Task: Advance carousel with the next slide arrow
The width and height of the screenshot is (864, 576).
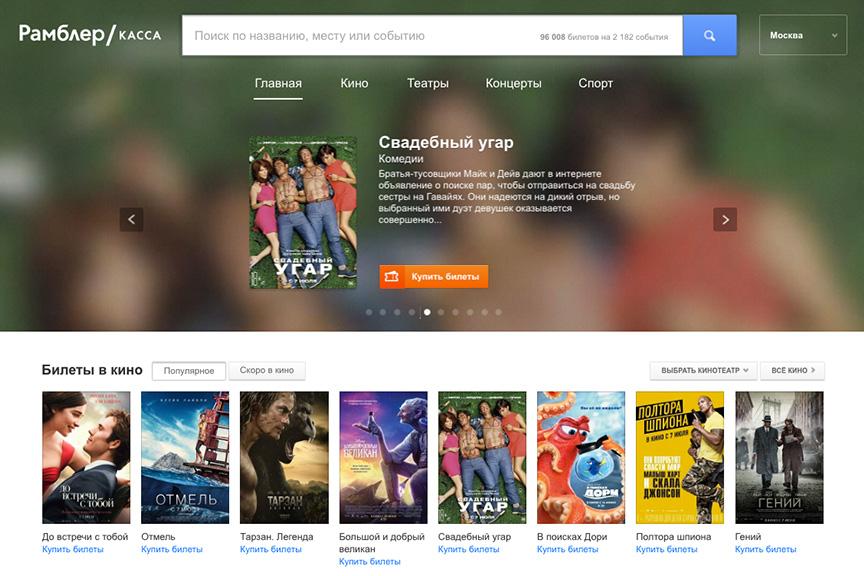Action: tap(725, 219)
